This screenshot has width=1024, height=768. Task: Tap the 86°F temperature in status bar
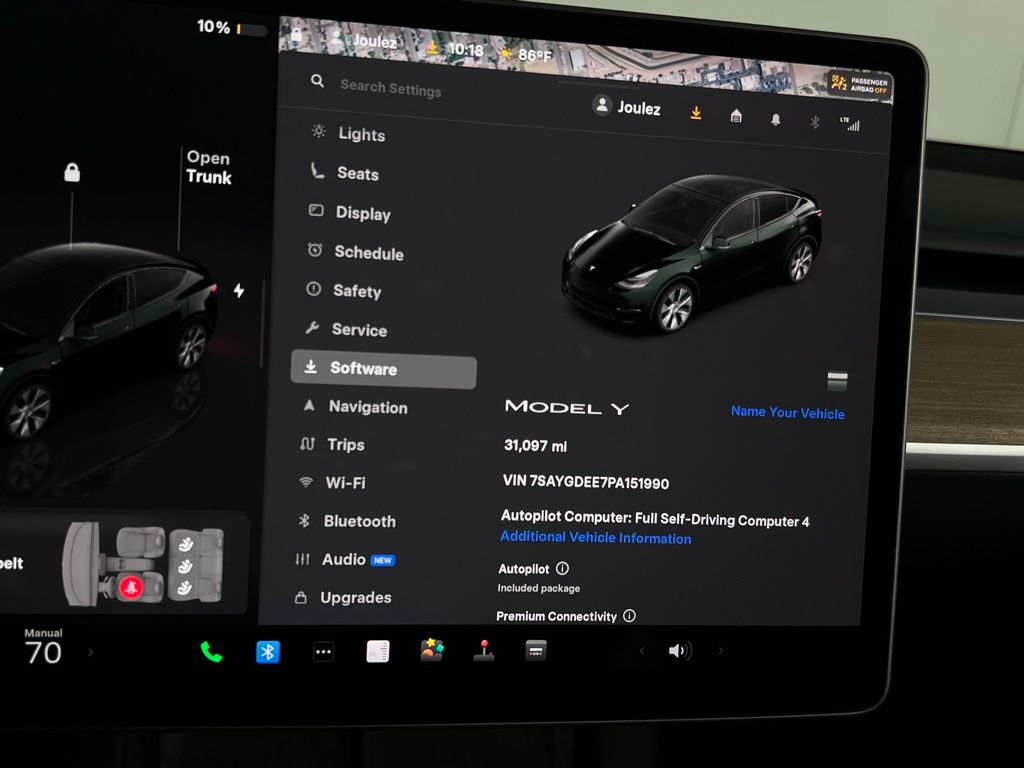[x=535, y=55]
